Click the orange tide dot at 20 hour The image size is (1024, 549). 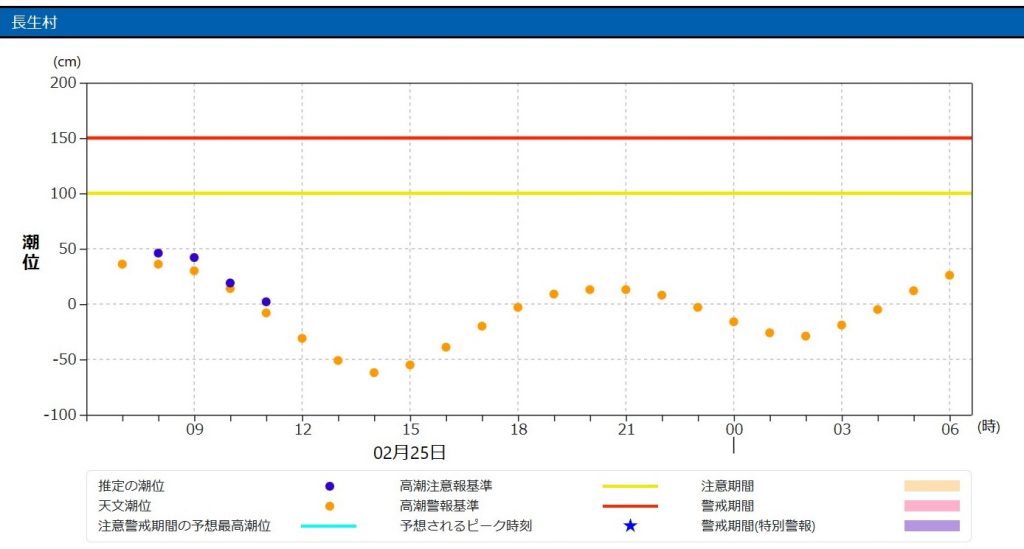pos(590,290)
